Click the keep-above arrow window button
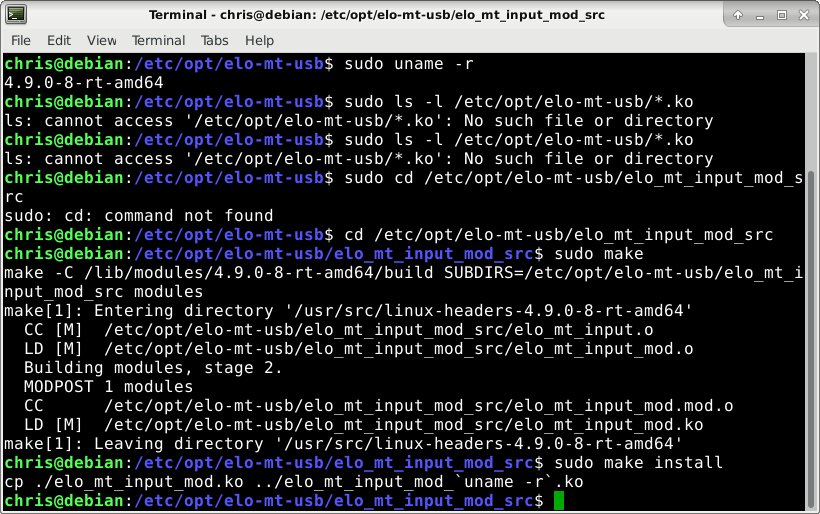Viewport: 820px width, 514px height. pyautogui.click(x=738, y=15)
